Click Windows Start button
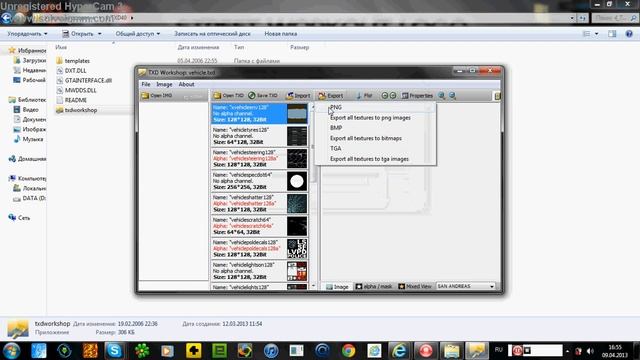The height and width of the screenshot is (360, 640). (11, 351)
